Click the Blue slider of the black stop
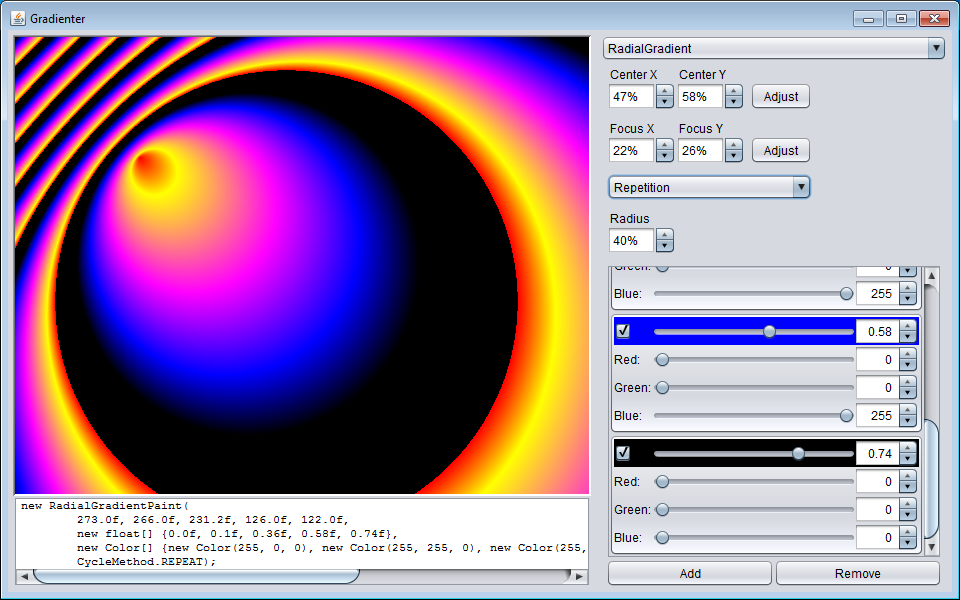Viewport: 960px width, 600px height. point(754,538)
